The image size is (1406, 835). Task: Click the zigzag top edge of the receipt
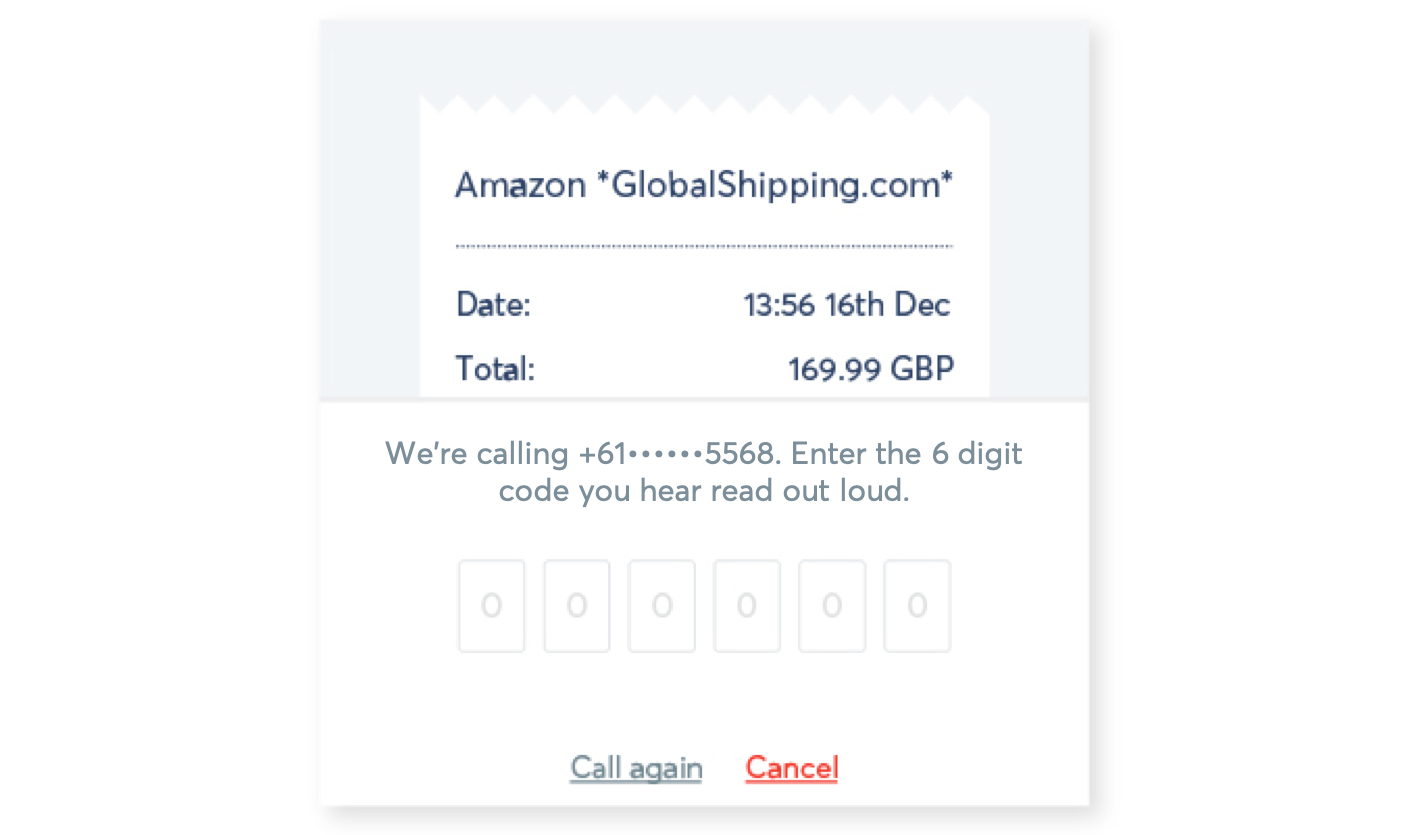[x=704, y=104]
